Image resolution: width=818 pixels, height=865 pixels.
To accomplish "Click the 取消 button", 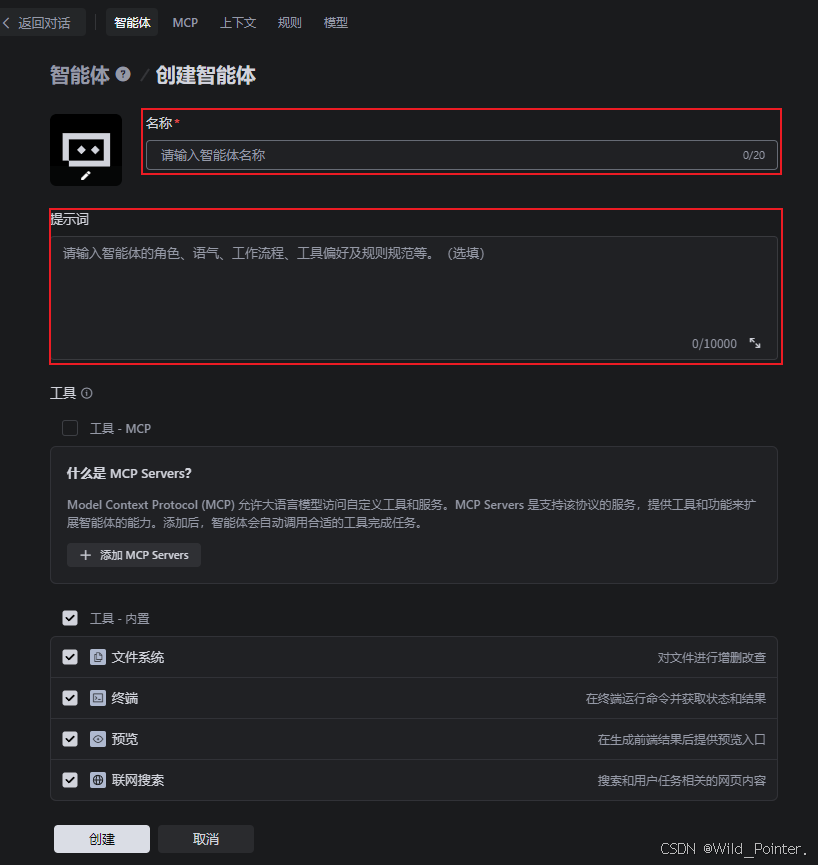I will (206, 839).
